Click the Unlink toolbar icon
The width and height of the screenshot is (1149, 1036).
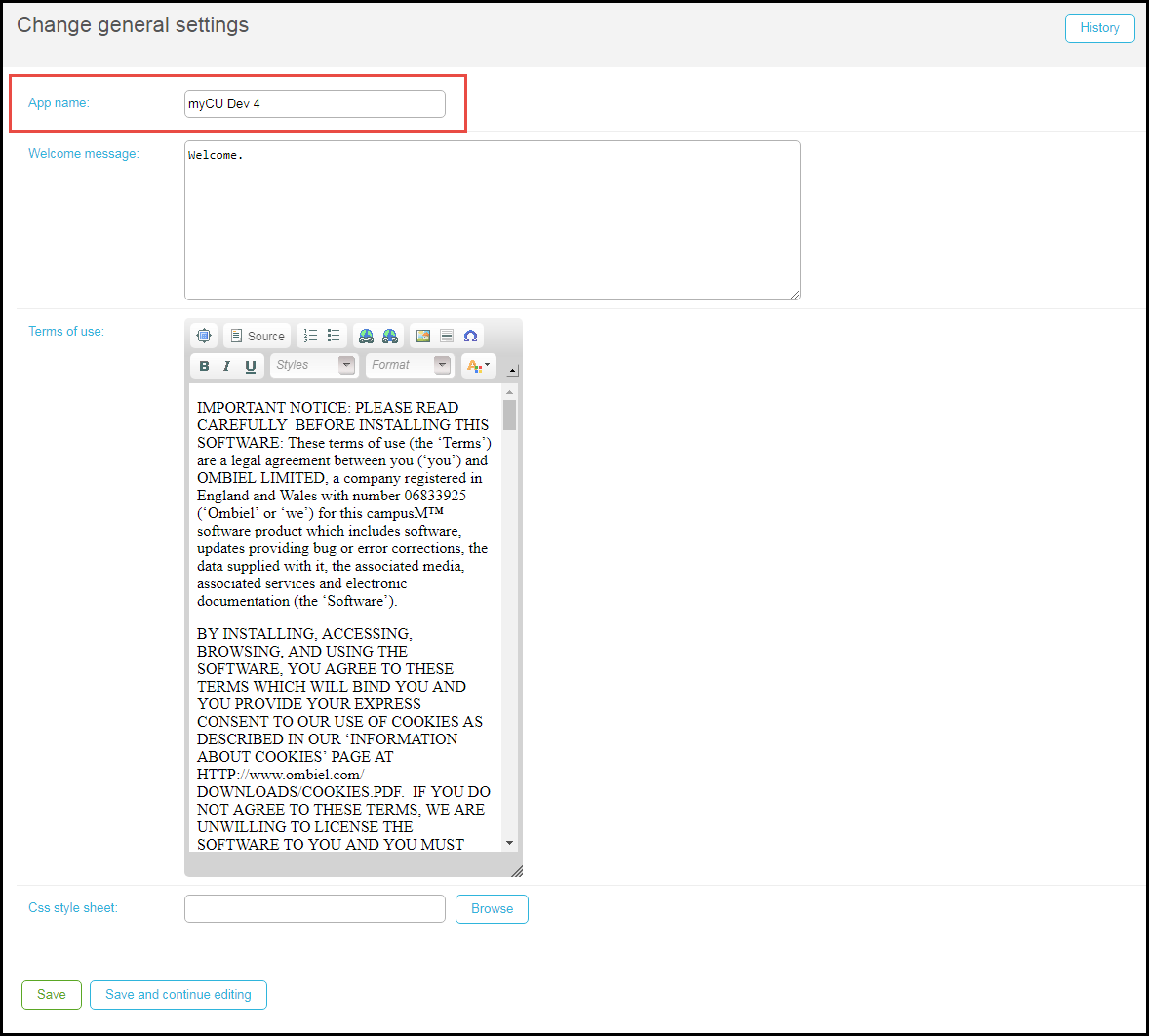pos(390,336)
